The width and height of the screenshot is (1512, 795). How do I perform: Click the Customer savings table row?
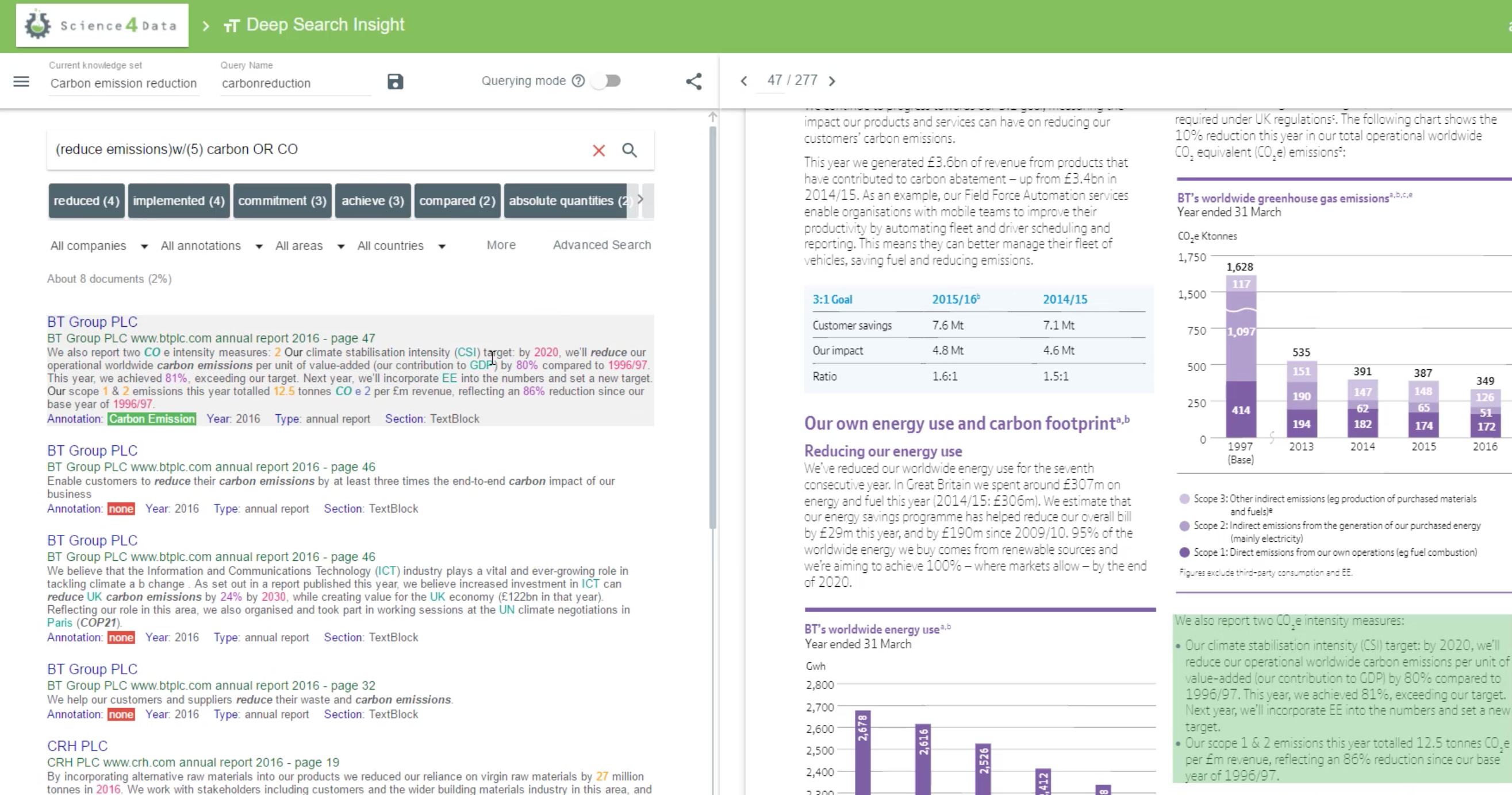978,325
